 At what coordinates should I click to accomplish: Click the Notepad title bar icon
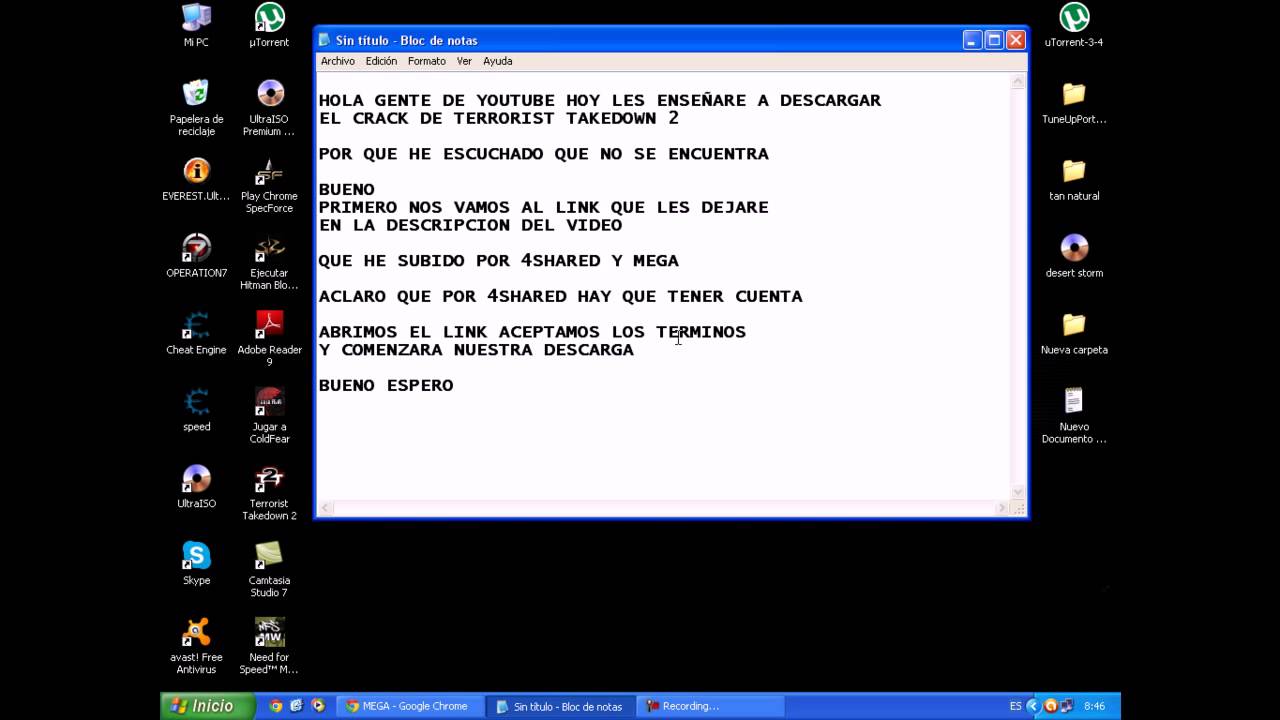click(x=324, y=40)
